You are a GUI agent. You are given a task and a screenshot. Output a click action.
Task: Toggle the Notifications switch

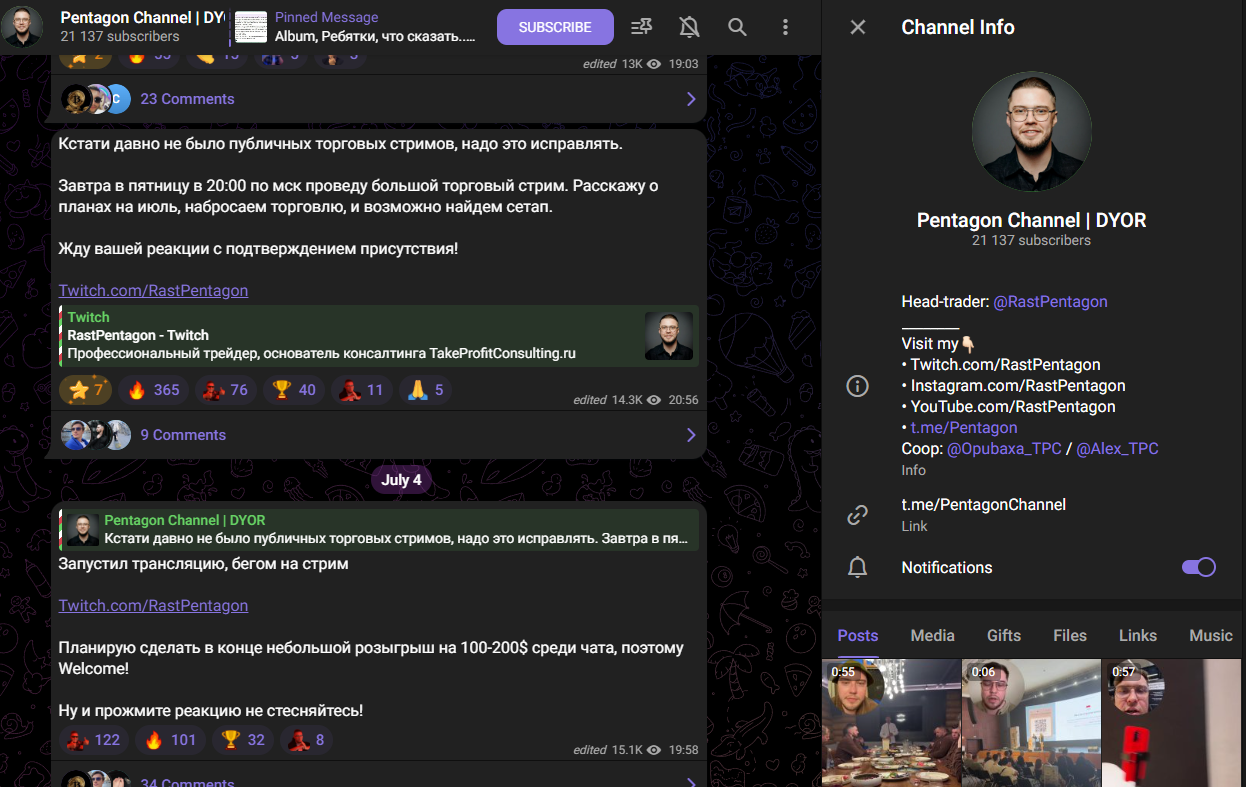1199,567
